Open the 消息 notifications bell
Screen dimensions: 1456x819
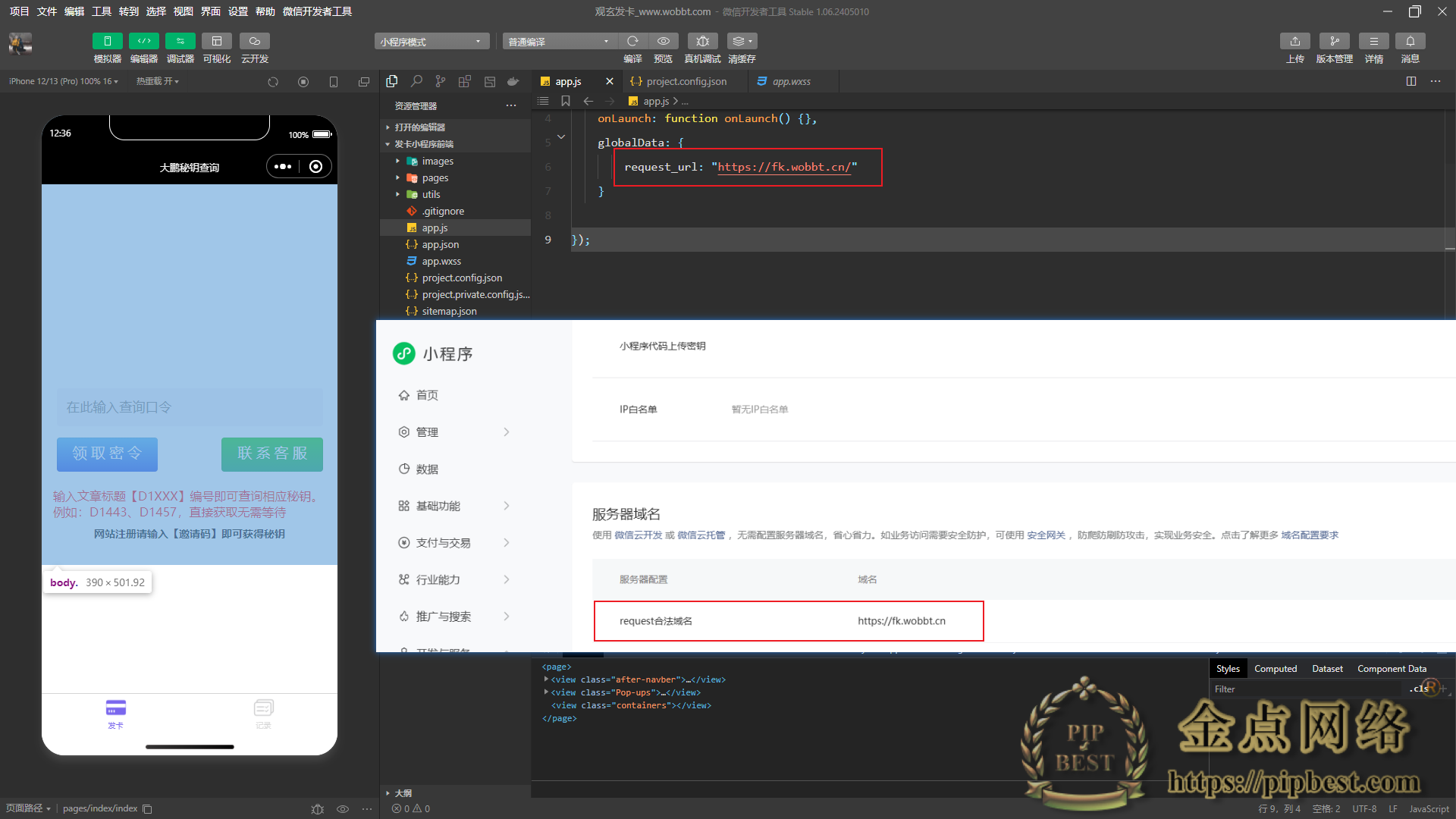click(1411, 41)
